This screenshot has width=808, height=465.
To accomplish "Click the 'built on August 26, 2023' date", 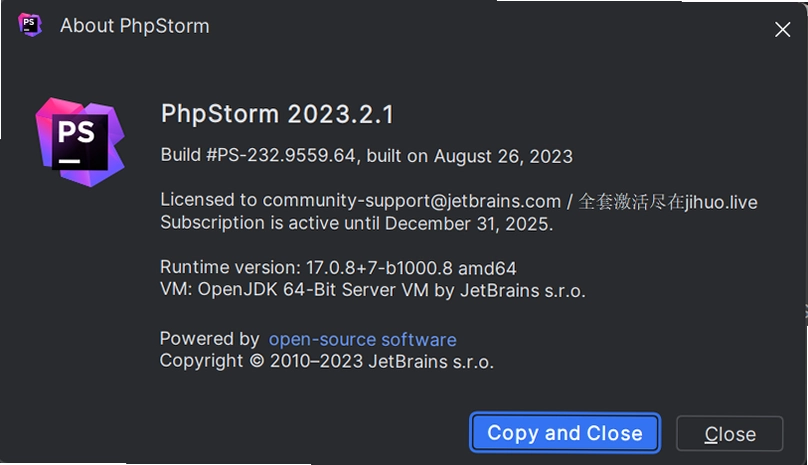I will pos(469,156).
